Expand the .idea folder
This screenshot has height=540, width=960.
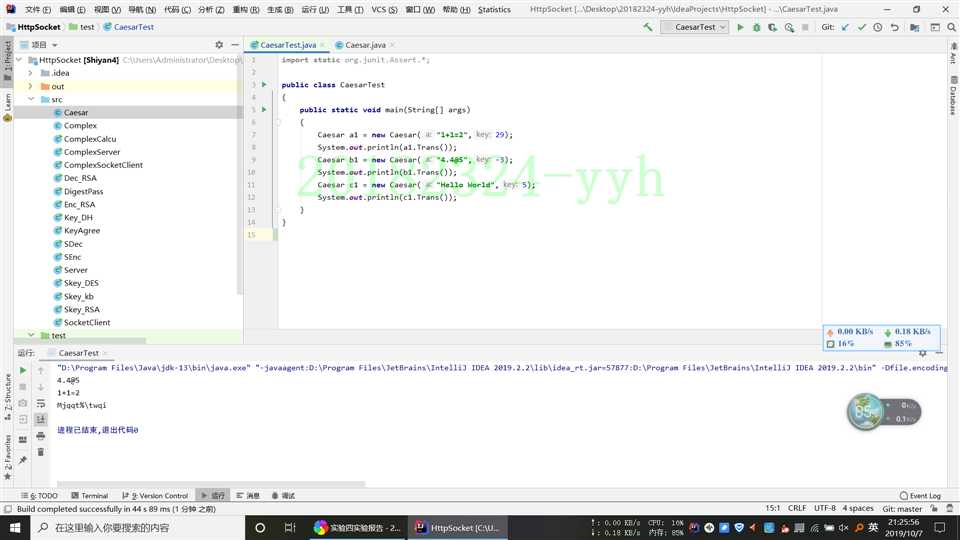click(31, 73)
